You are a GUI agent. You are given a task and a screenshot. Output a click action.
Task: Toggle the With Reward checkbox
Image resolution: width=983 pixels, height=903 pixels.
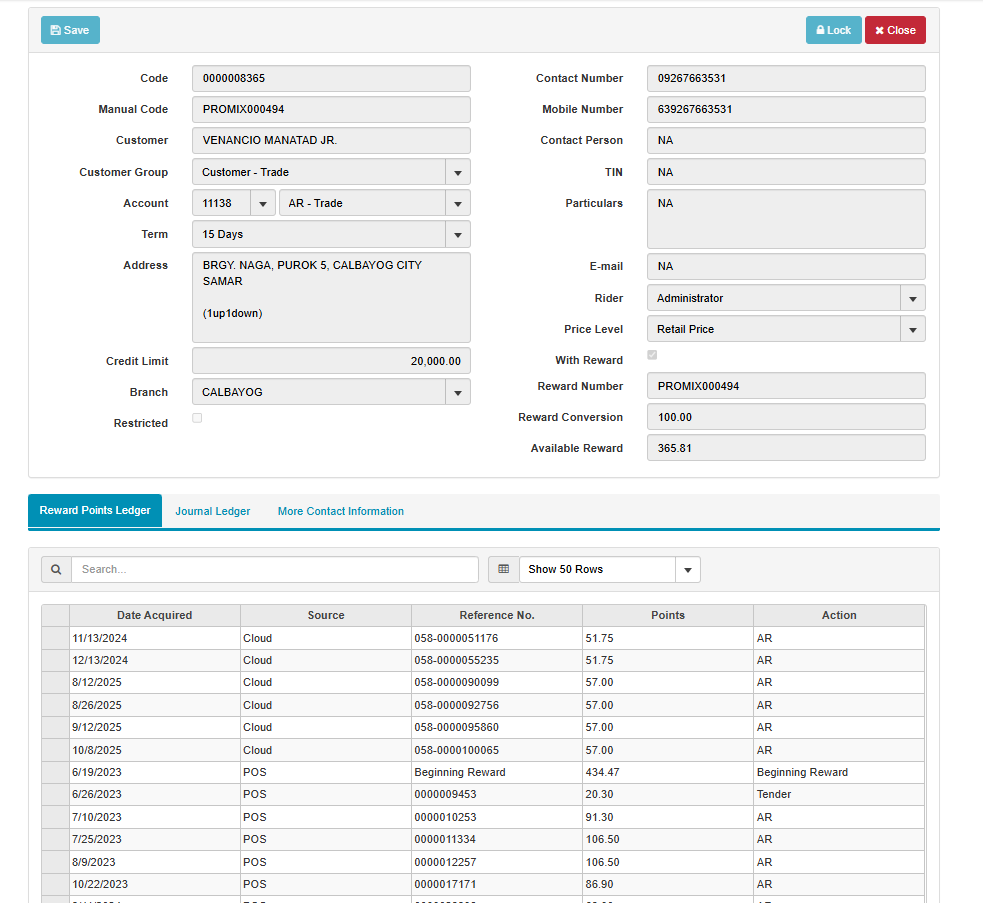[652, 355]
